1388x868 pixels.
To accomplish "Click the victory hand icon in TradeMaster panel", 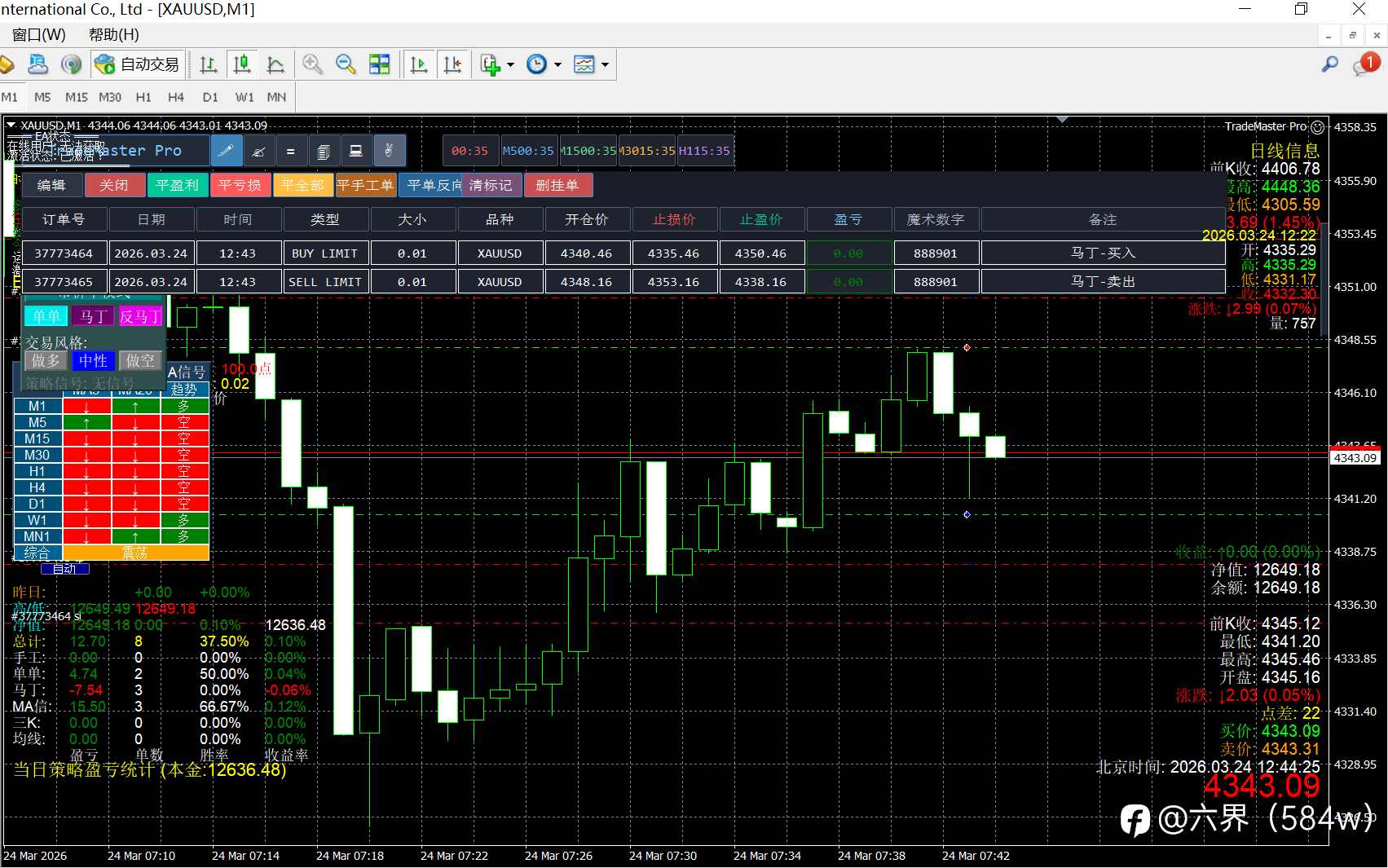I will click(x=389, y=151).
